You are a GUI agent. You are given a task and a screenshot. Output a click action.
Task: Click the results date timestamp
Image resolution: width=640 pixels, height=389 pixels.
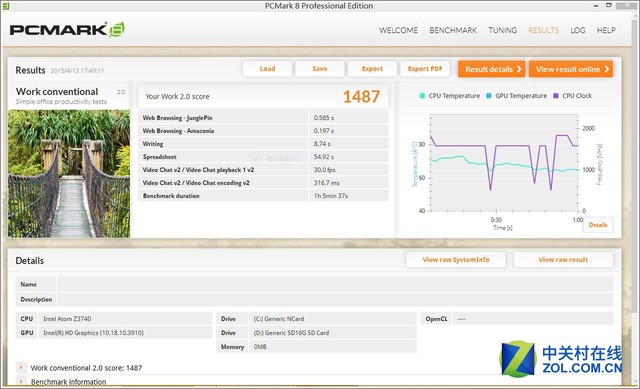click(77, 71)
